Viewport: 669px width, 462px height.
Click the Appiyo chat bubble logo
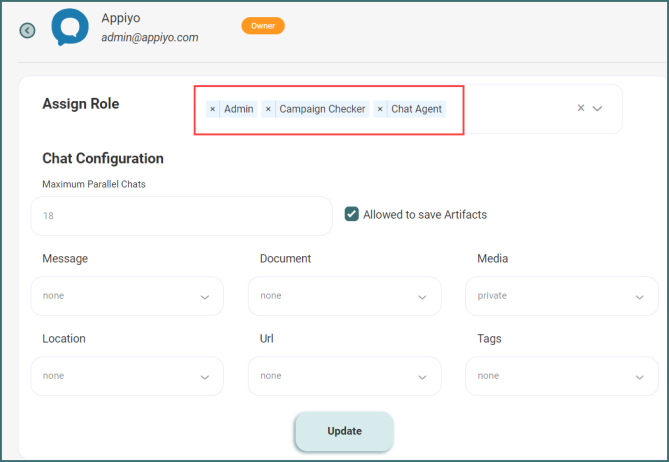coord(70,27)
